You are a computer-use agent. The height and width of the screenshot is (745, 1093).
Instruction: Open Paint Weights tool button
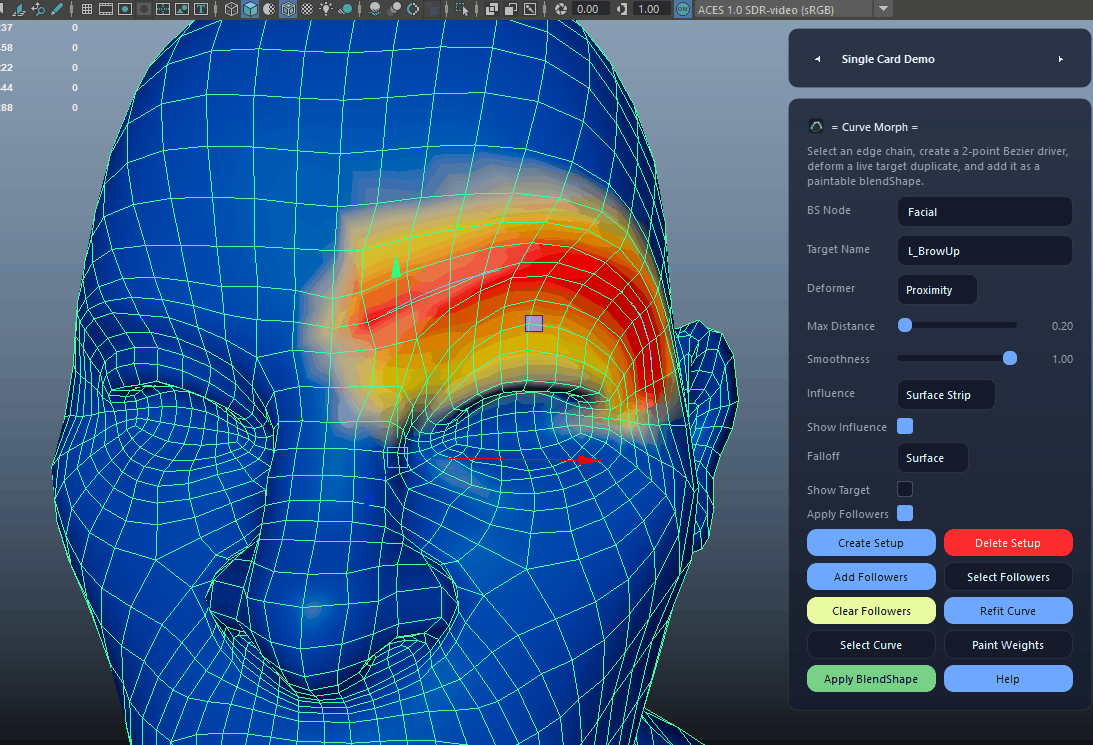point(1008,645)
